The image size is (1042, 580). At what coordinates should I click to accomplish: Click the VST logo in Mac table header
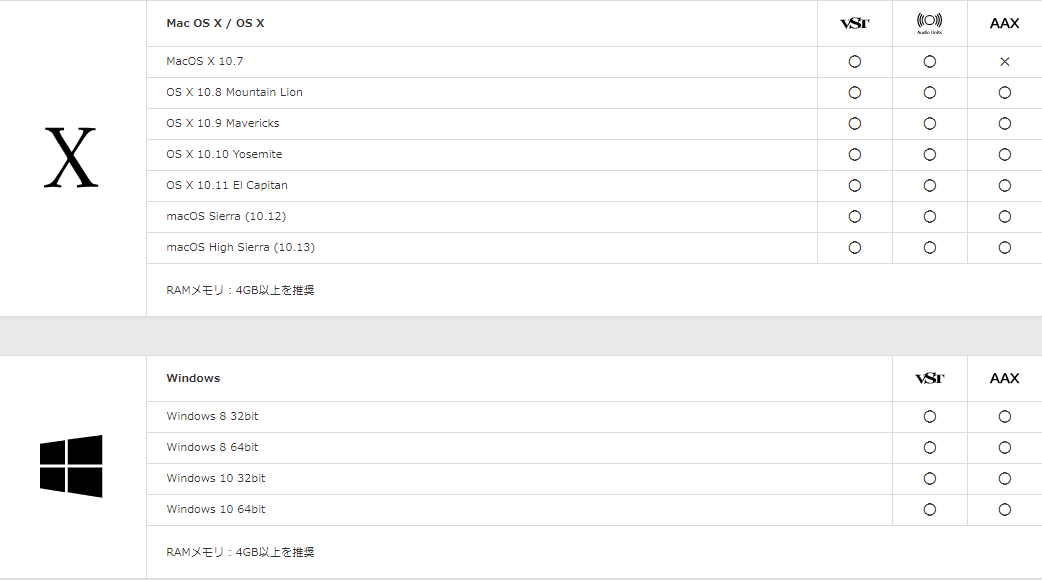(x=854, y=23)
